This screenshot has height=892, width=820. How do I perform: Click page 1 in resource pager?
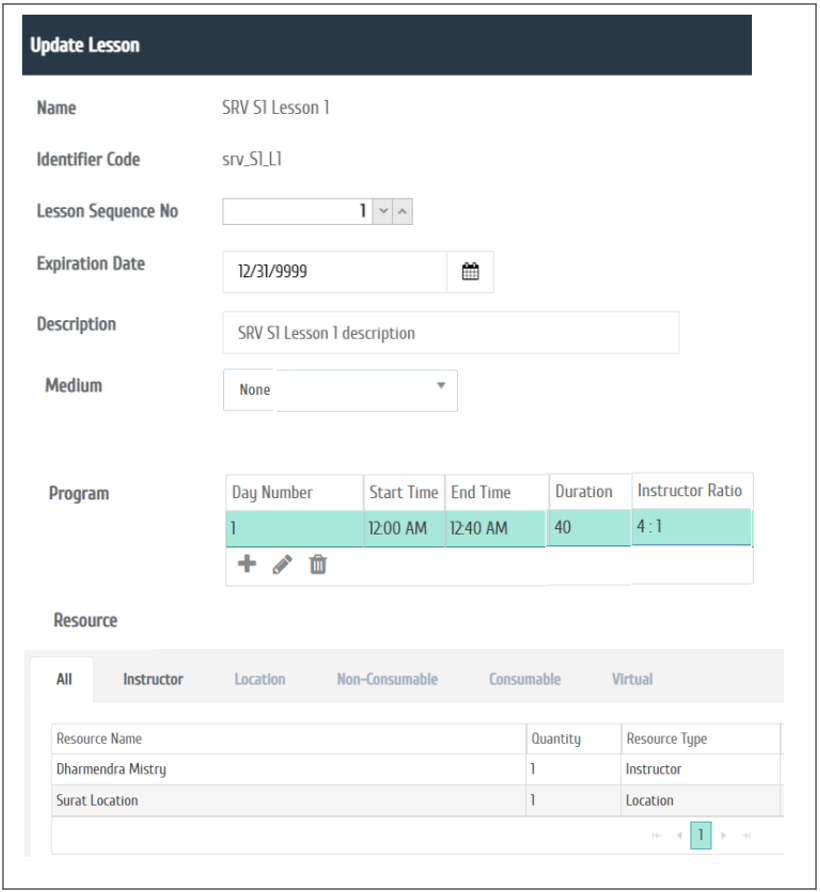click(x=701, y=835)
